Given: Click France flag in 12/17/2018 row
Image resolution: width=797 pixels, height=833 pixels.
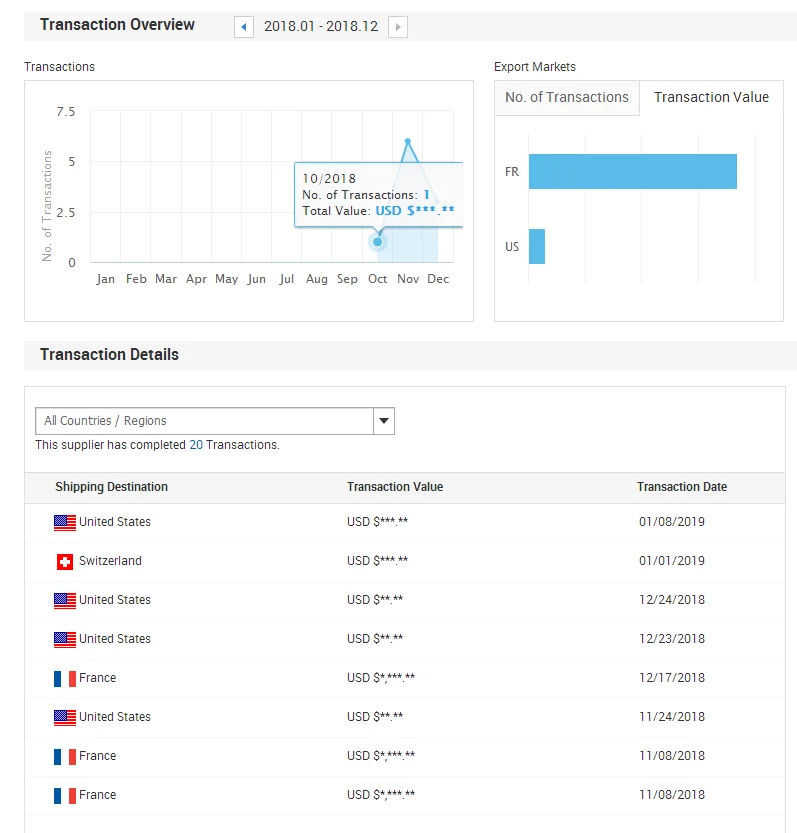Looking at the screenshot, I should pos(65,679).
